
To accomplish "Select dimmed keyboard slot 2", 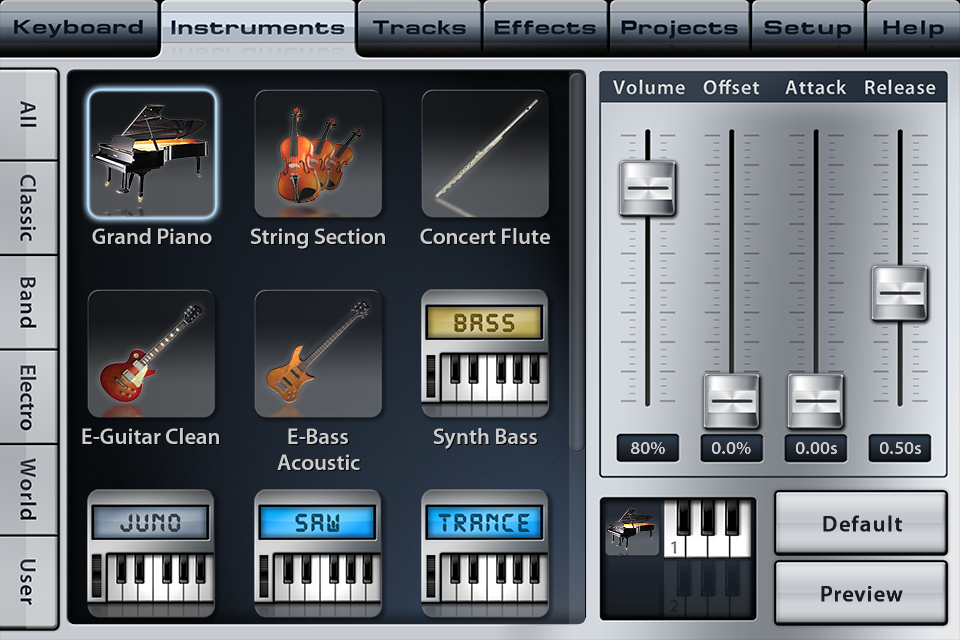I will [x=707, y=587].
